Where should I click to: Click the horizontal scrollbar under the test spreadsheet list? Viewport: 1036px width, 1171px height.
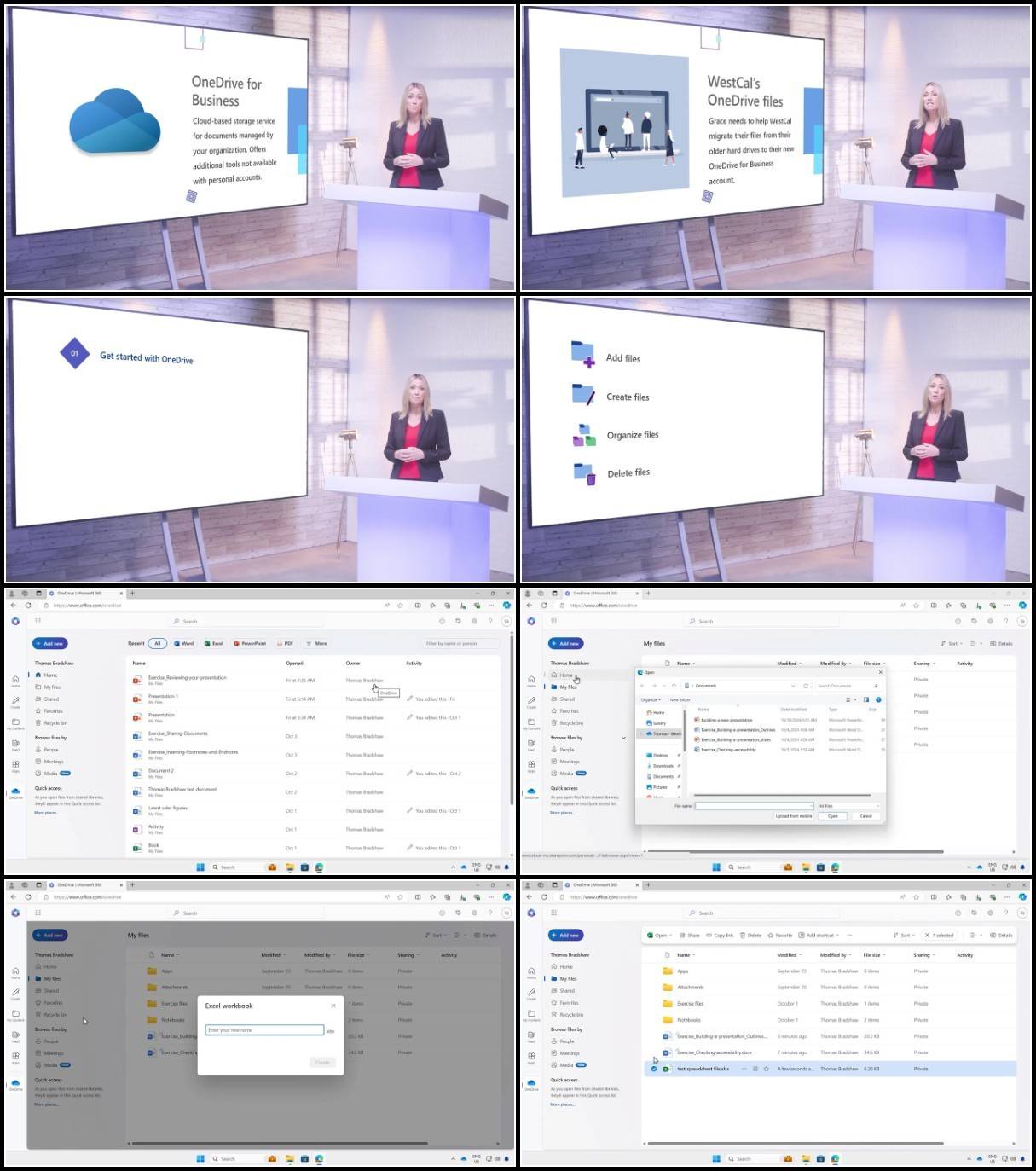tap(796, 1143)
